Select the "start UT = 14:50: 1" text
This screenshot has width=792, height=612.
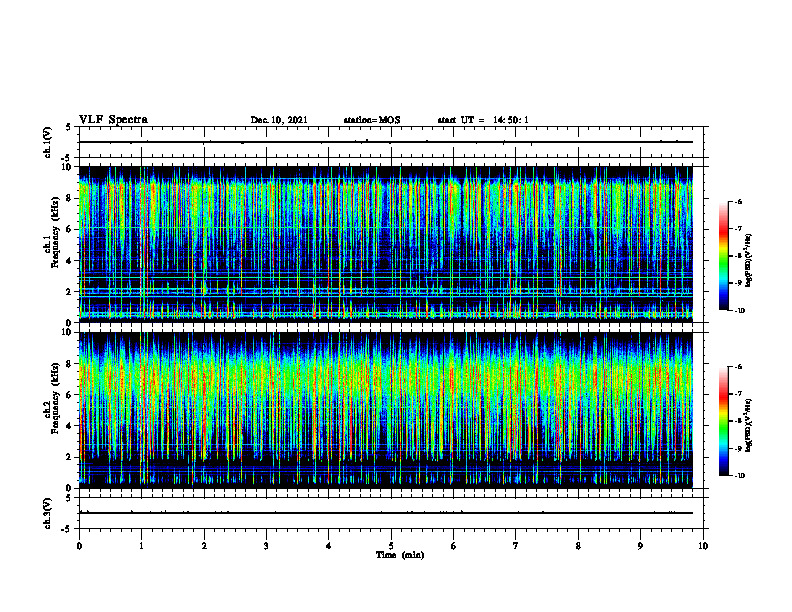point(483,120)
